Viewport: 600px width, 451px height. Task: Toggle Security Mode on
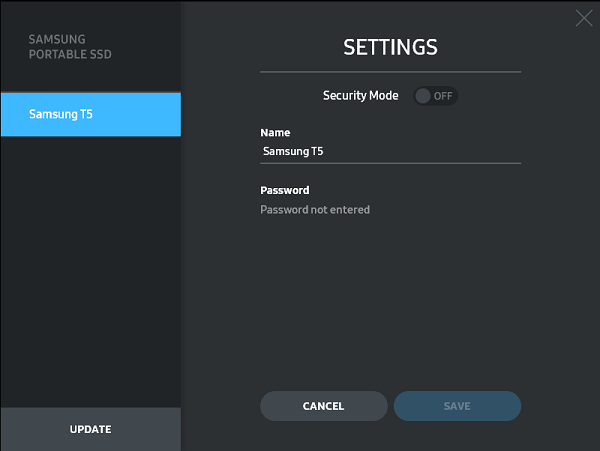pos(435,96)
